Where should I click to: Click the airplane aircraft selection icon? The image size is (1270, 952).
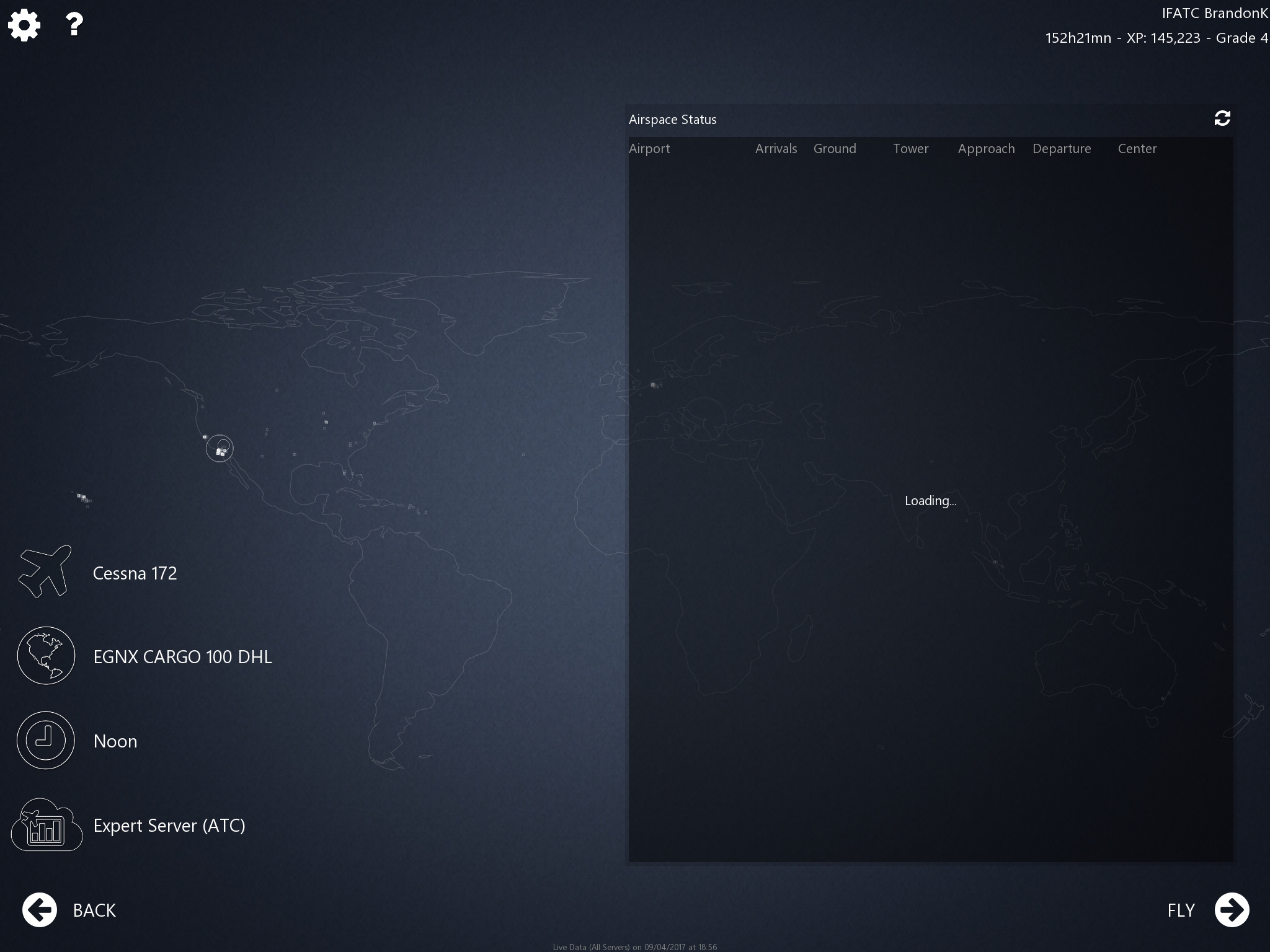coord(45,571)
